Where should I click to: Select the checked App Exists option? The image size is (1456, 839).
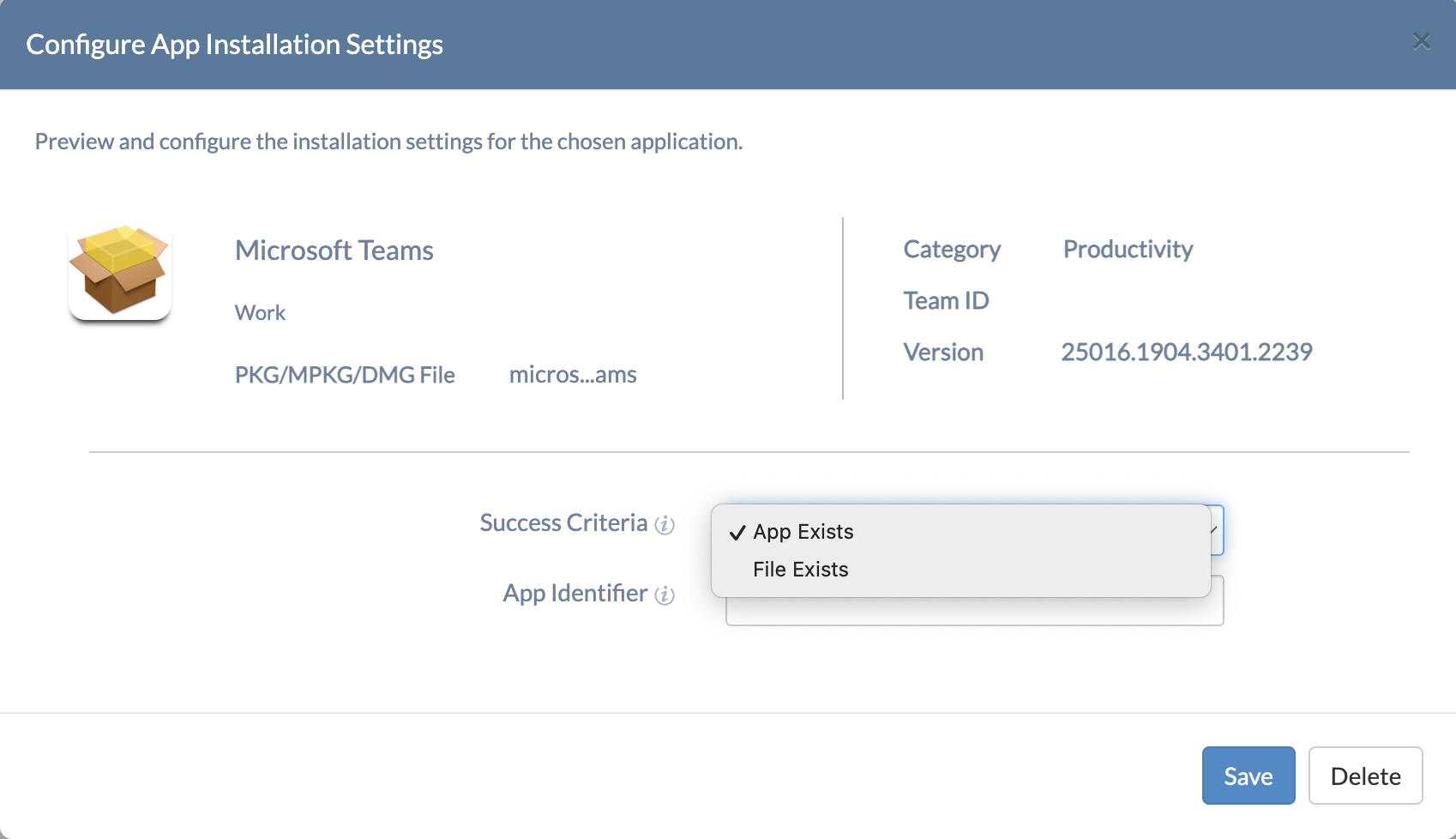click(803, 532)
